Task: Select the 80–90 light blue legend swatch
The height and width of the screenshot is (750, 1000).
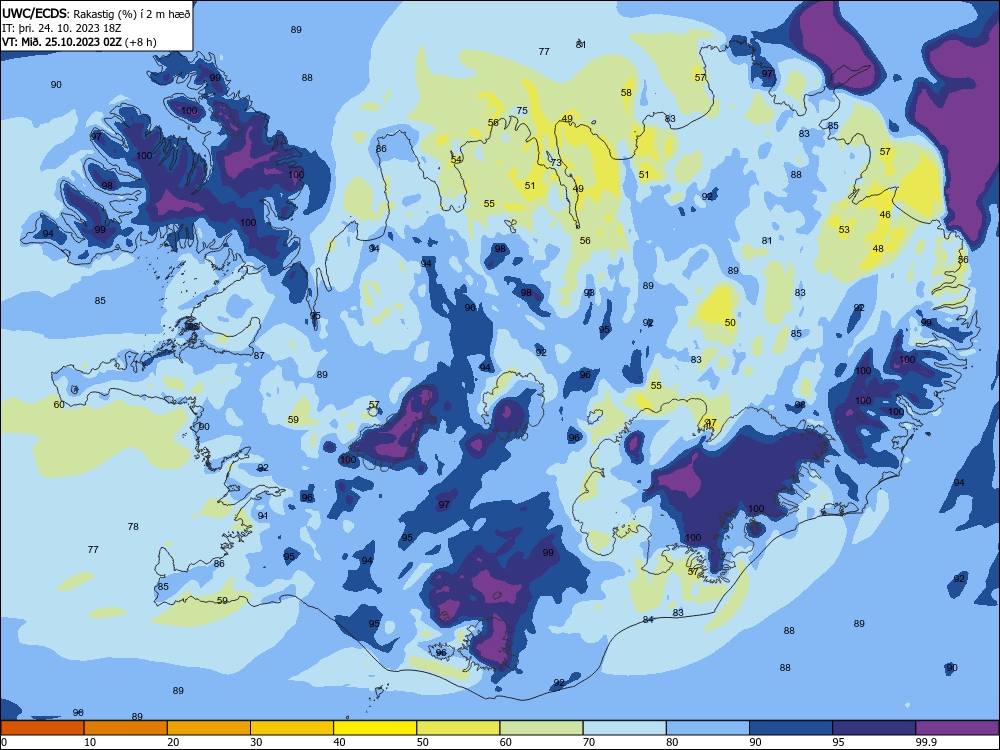Action: coord(708,728)
